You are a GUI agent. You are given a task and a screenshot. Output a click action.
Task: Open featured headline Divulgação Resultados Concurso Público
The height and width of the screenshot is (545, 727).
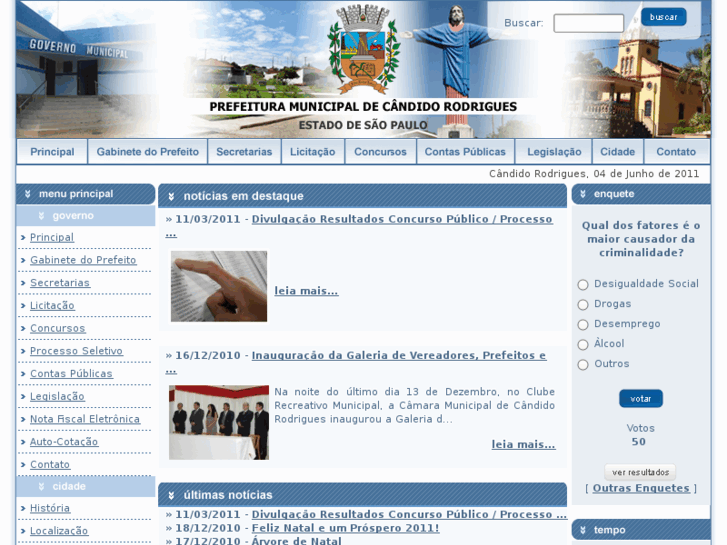tap(402, 219)
